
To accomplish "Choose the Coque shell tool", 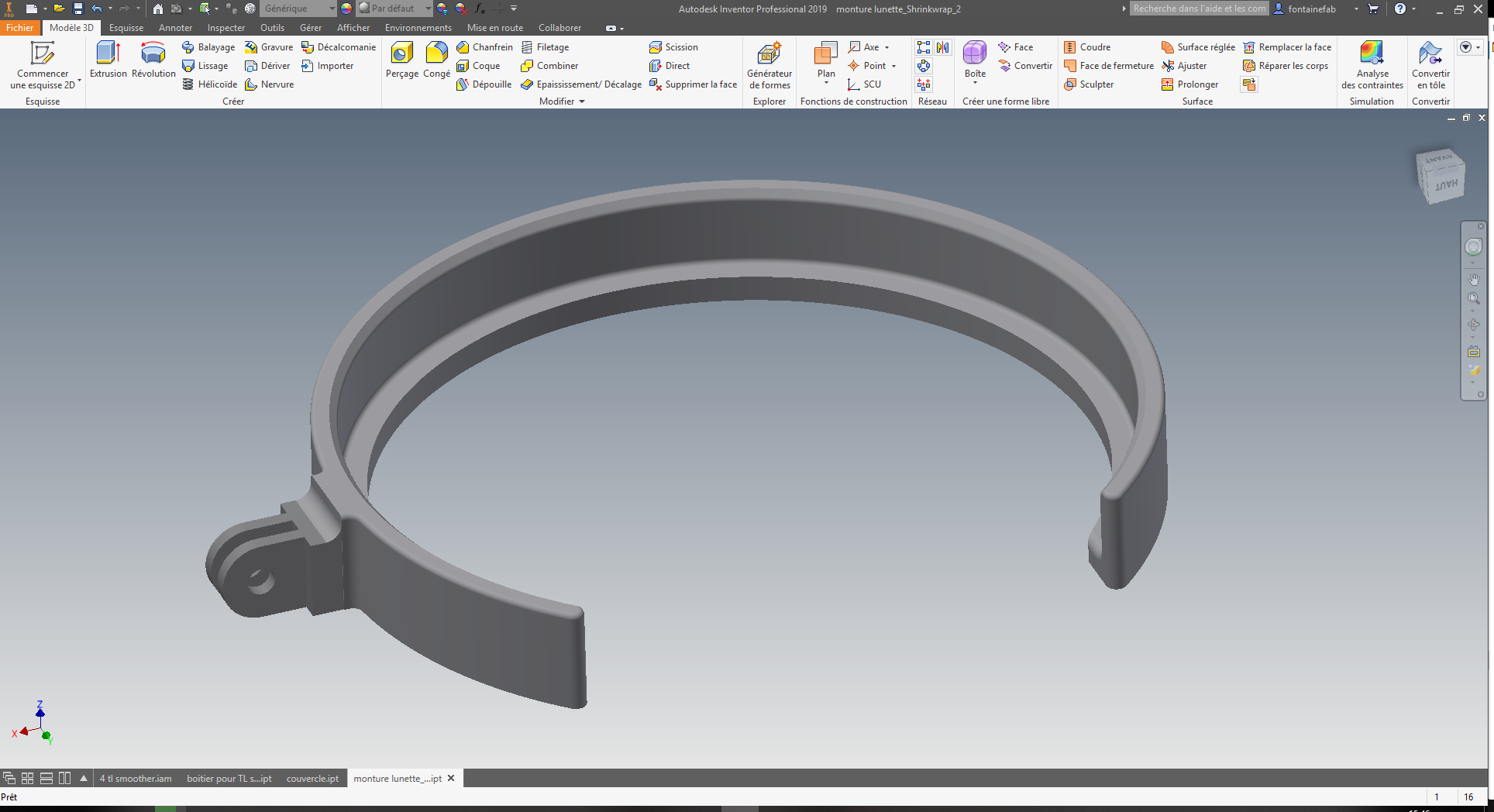I will (479, 66).
